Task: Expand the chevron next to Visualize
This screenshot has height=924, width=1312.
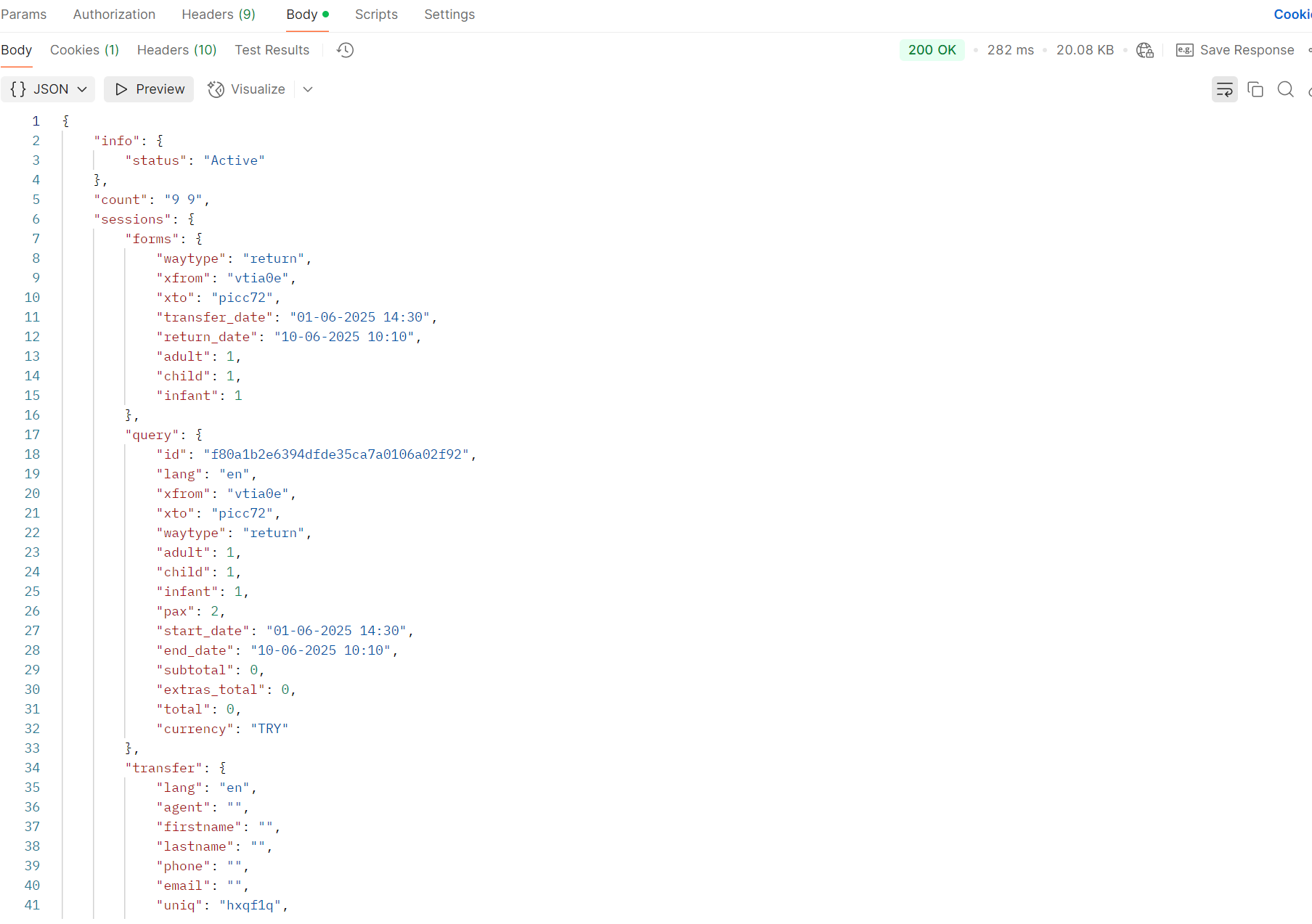Action: pyautogui.click(x=308, y=89)
